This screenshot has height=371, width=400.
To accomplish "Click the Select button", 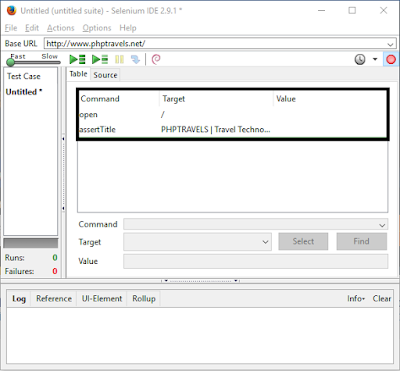I will [x=303, y=241].
